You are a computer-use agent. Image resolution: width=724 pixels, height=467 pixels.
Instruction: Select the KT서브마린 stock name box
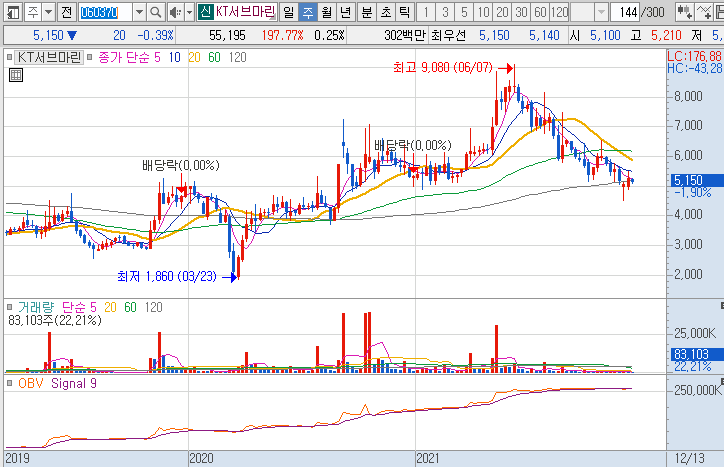pos(245,12)
